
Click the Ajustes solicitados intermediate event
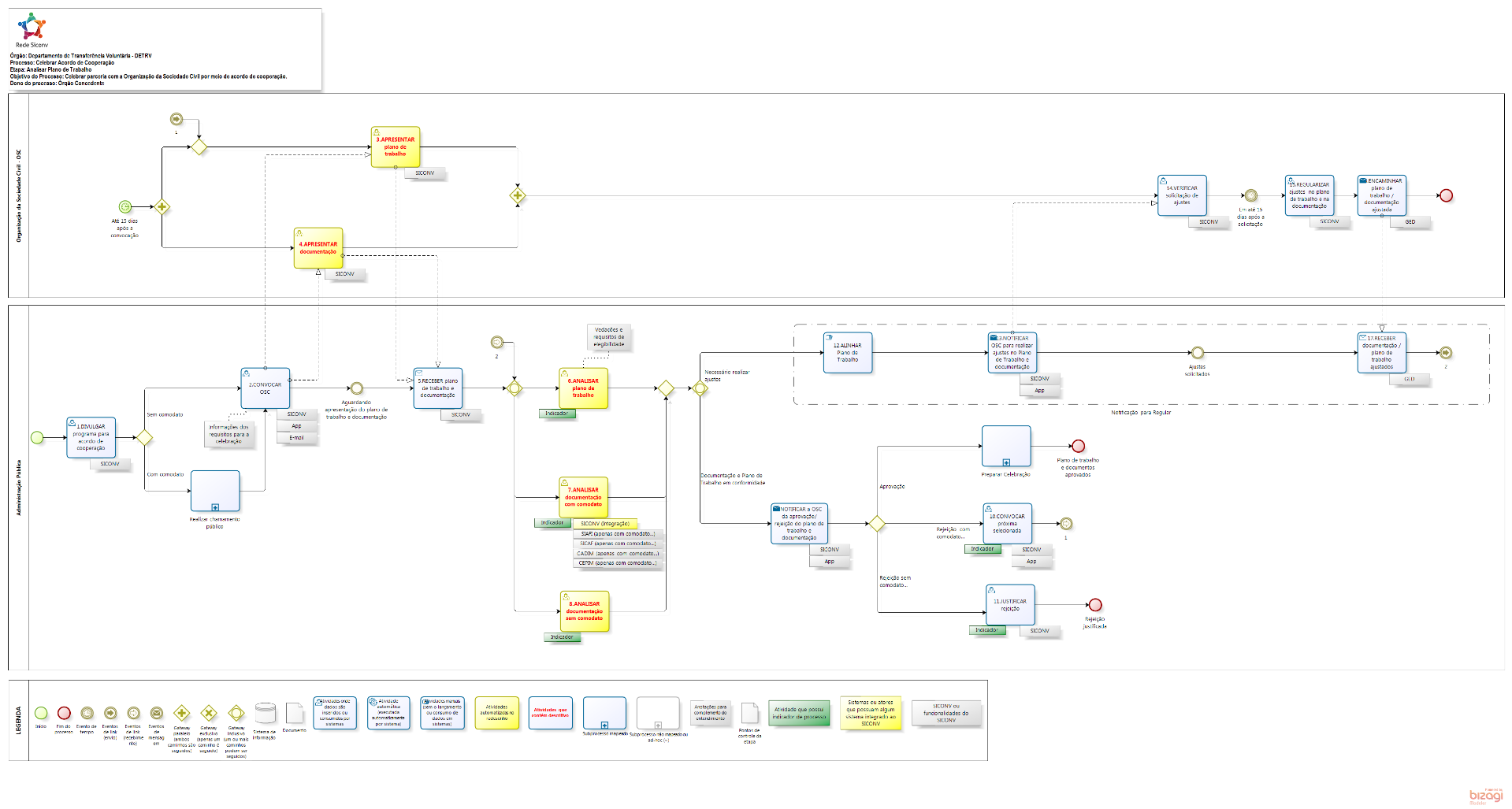click(1197, 353)
